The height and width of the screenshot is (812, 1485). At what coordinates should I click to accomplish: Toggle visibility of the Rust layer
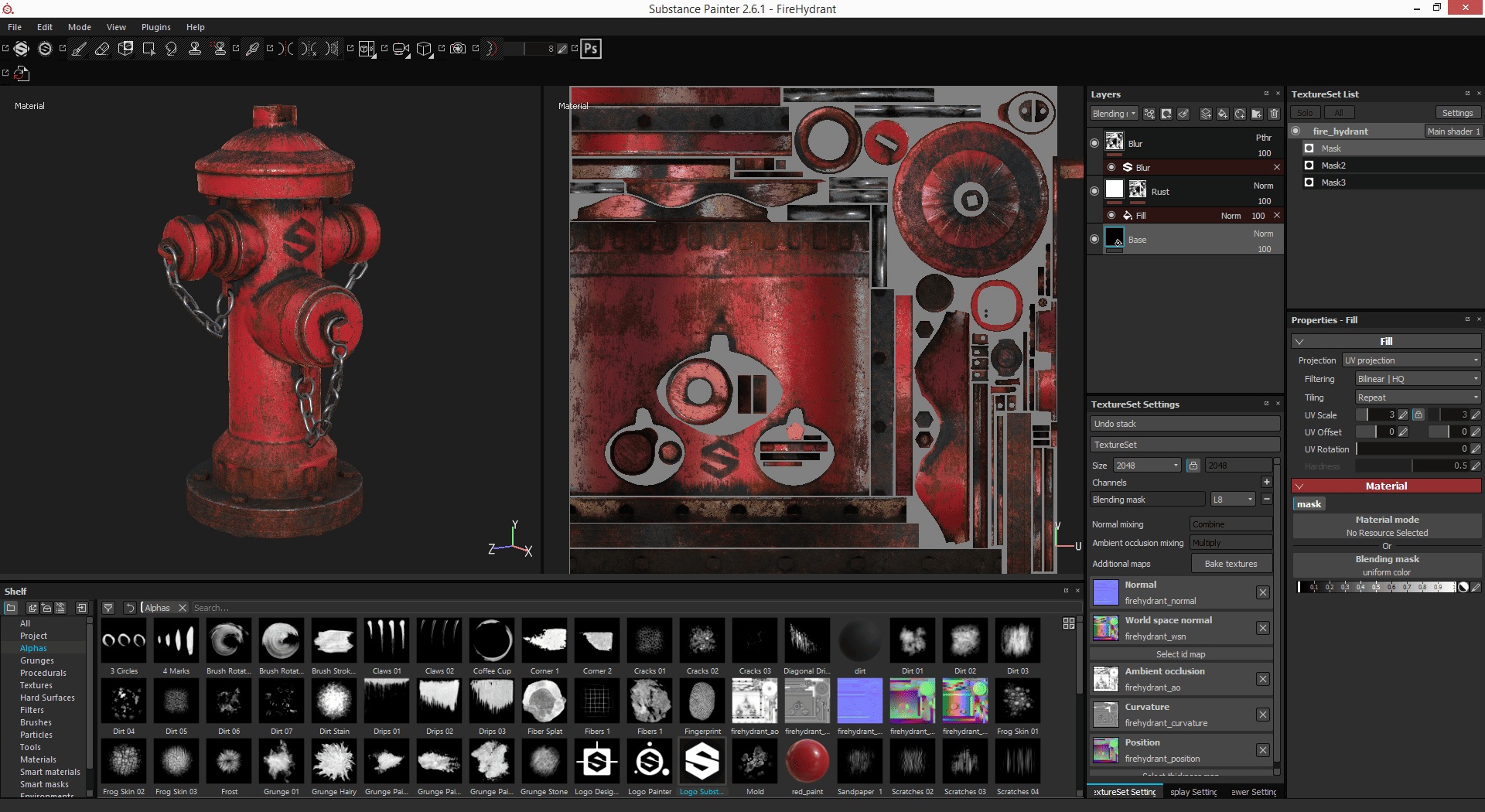point(1094,191)
